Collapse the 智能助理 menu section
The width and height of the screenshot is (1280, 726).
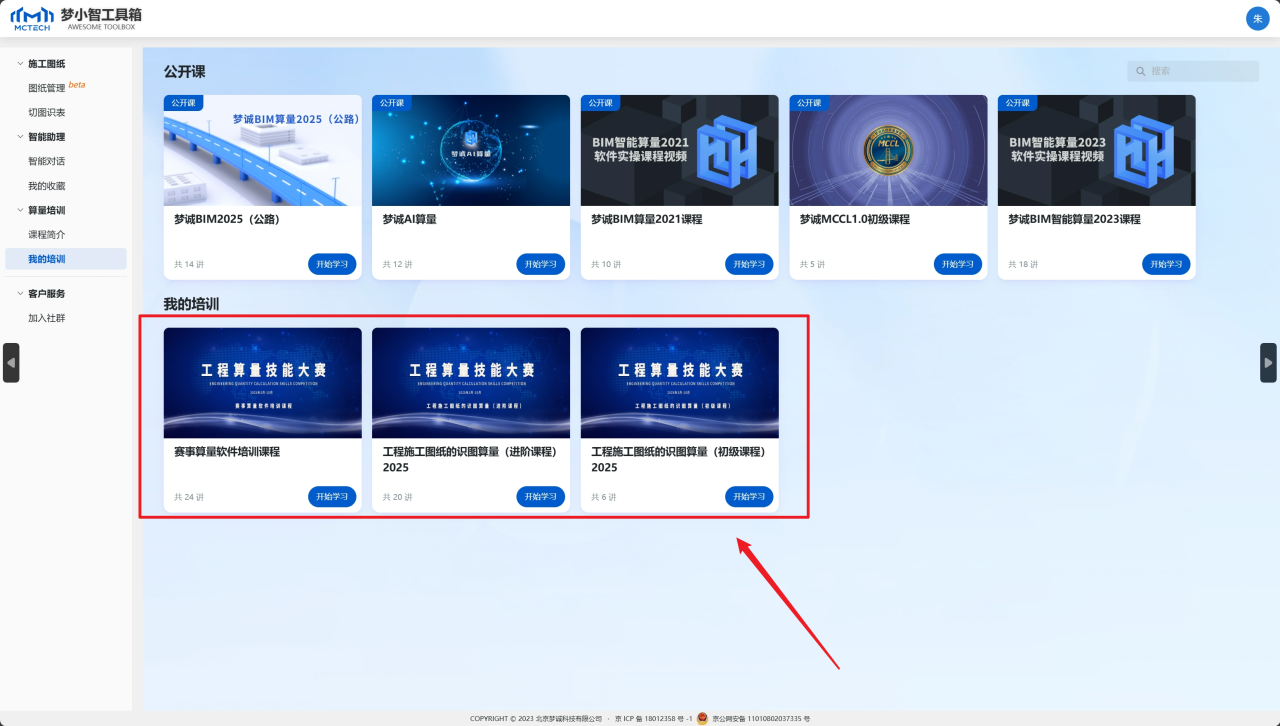(20, 137)
